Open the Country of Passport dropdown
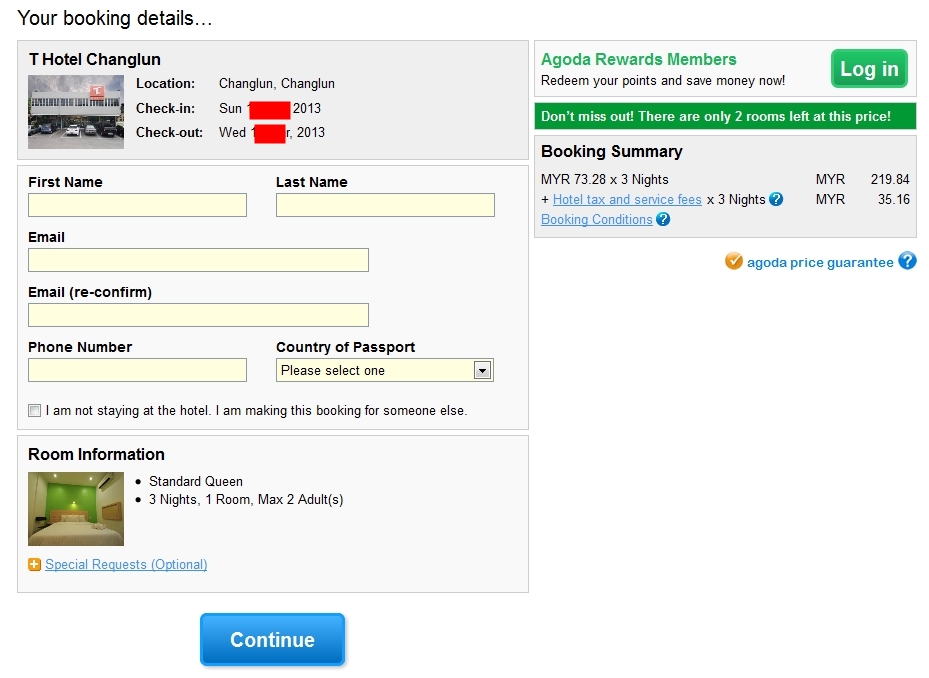This screenshot has width=929, height=678. (385, 370)
